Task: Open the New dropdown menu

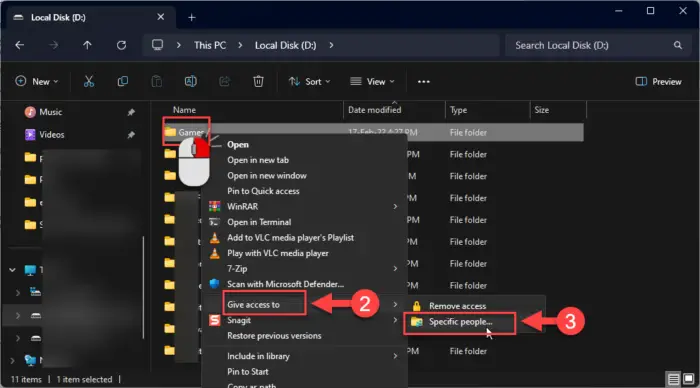Action: (x=37, y=82)
